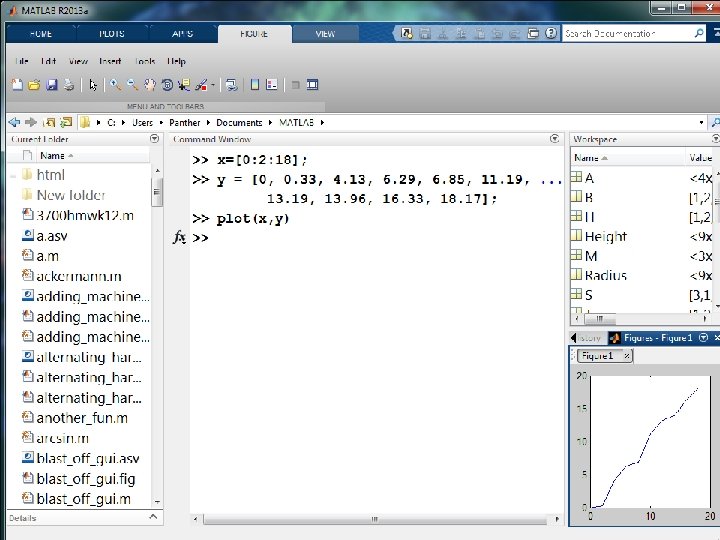720x540 pixels.
Task: Activate the Zoom Out magnifier tool
Action: pos(132,85)
